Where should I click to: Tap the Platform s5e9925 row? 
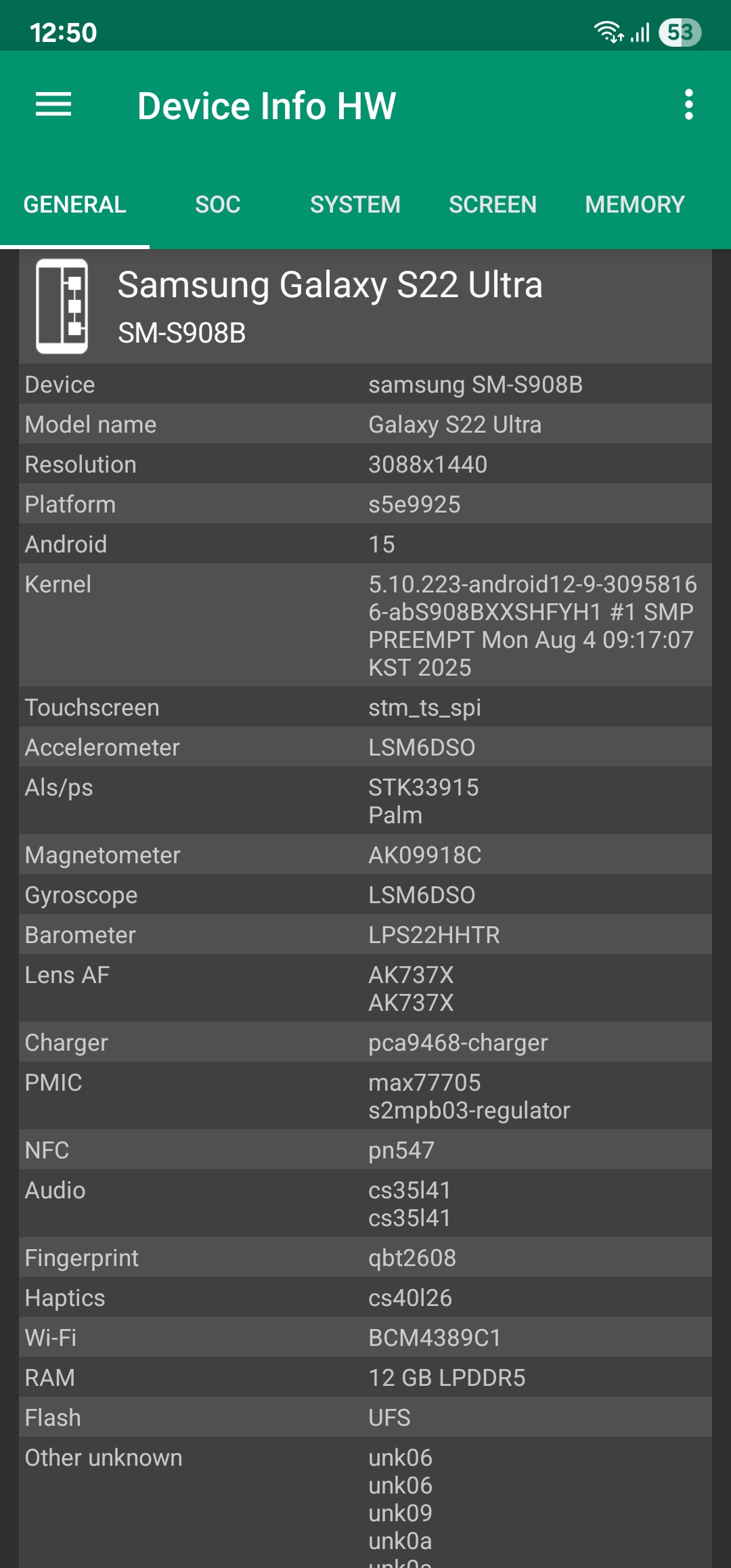(365, 504)
